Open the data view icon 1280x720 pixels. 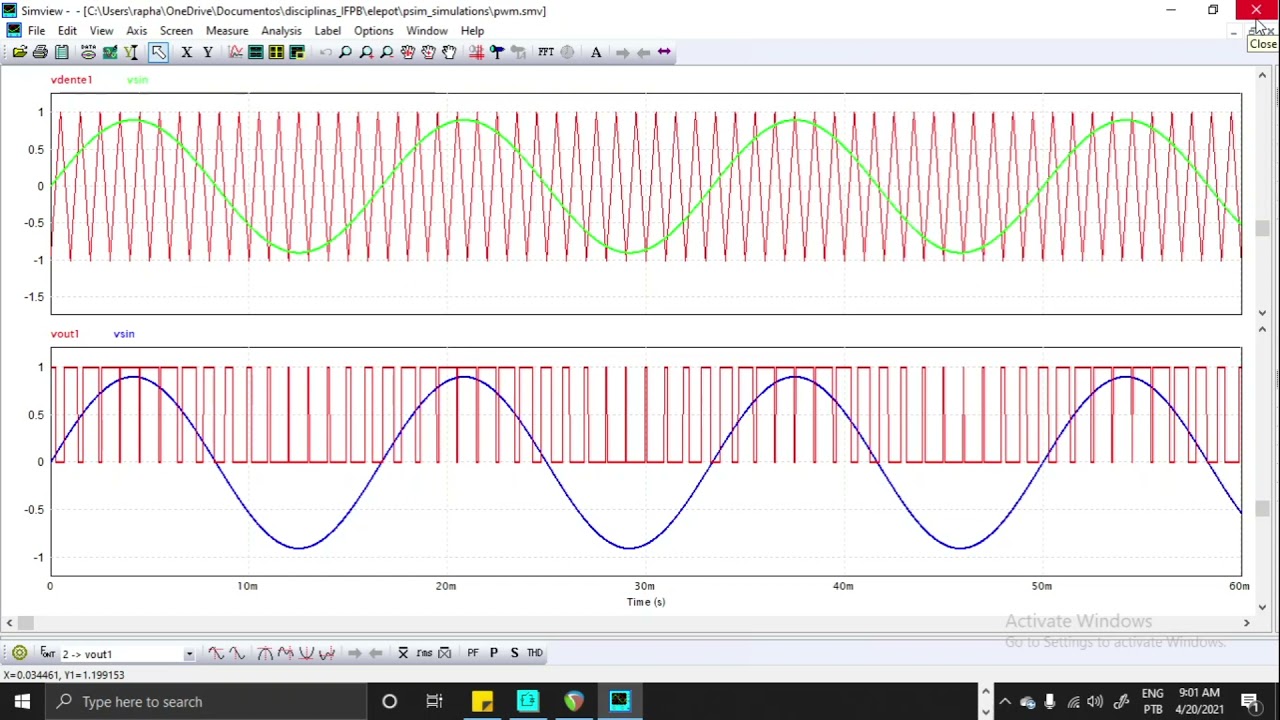pyautogui.click(x=88, y=52)
